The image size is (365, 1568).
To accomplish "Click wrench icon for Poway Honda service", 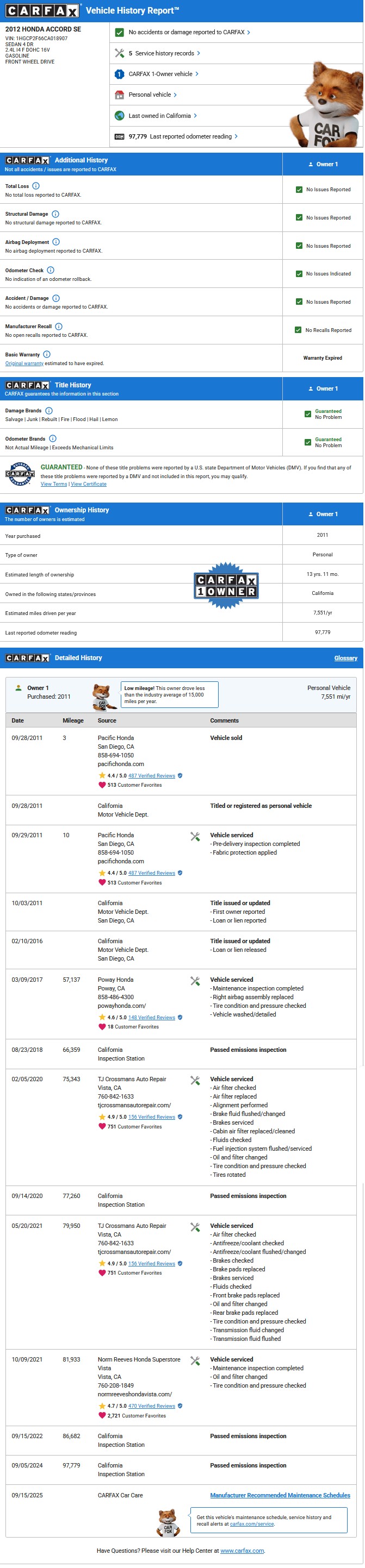I will 195,981.
